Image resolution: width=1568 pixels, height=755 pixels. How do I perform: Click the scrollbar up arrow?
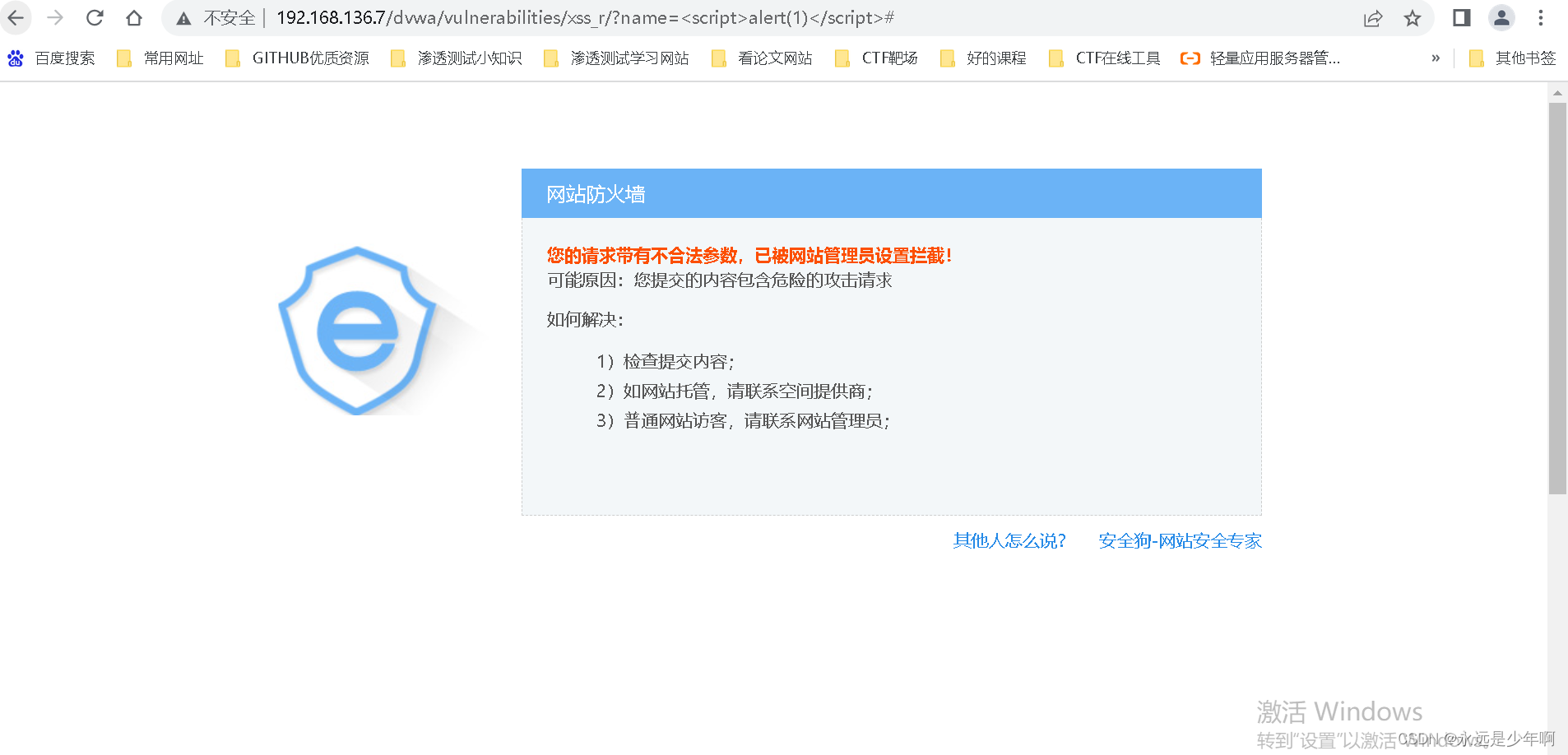pos(1557,93)
